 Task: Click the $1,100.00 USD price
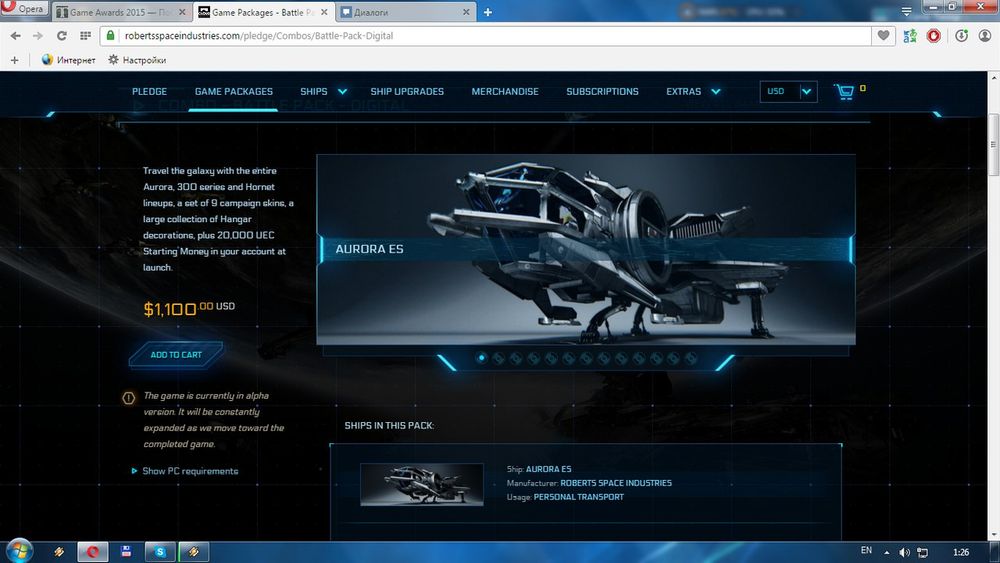point(189,309)
